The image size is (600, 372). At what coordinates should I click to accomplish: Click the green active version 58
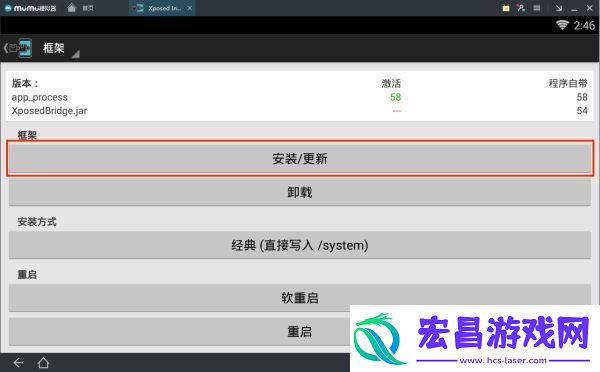pyautogui.click(x=396, y=97)
